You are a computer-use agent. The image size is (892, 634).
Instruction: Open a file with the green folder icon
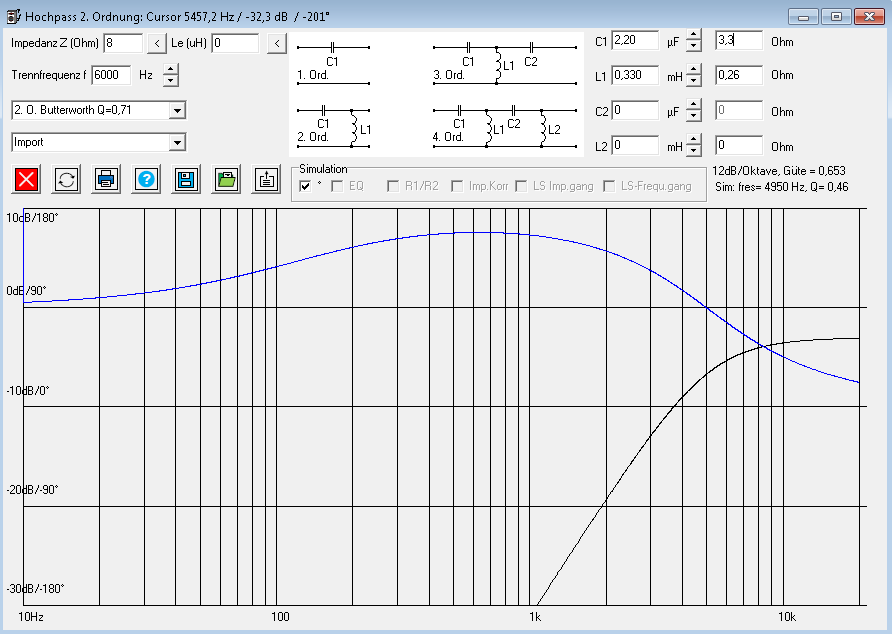(x=227, y=179)
